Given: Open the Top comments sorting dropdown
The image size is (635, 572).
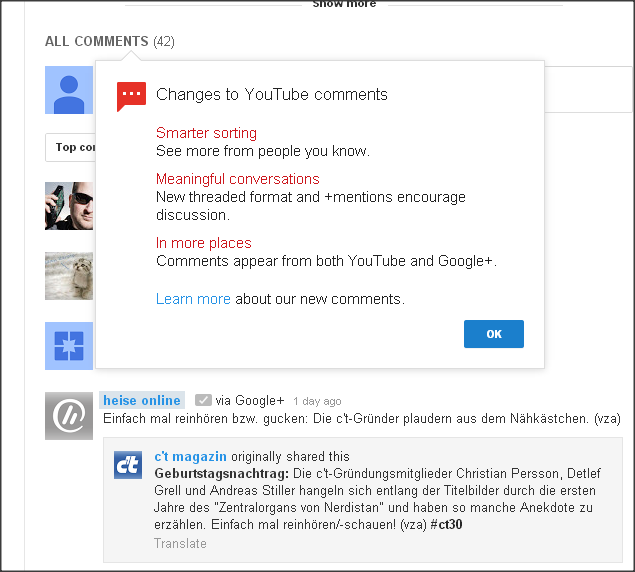Looking at the screenshot, I should click(70, 147).
